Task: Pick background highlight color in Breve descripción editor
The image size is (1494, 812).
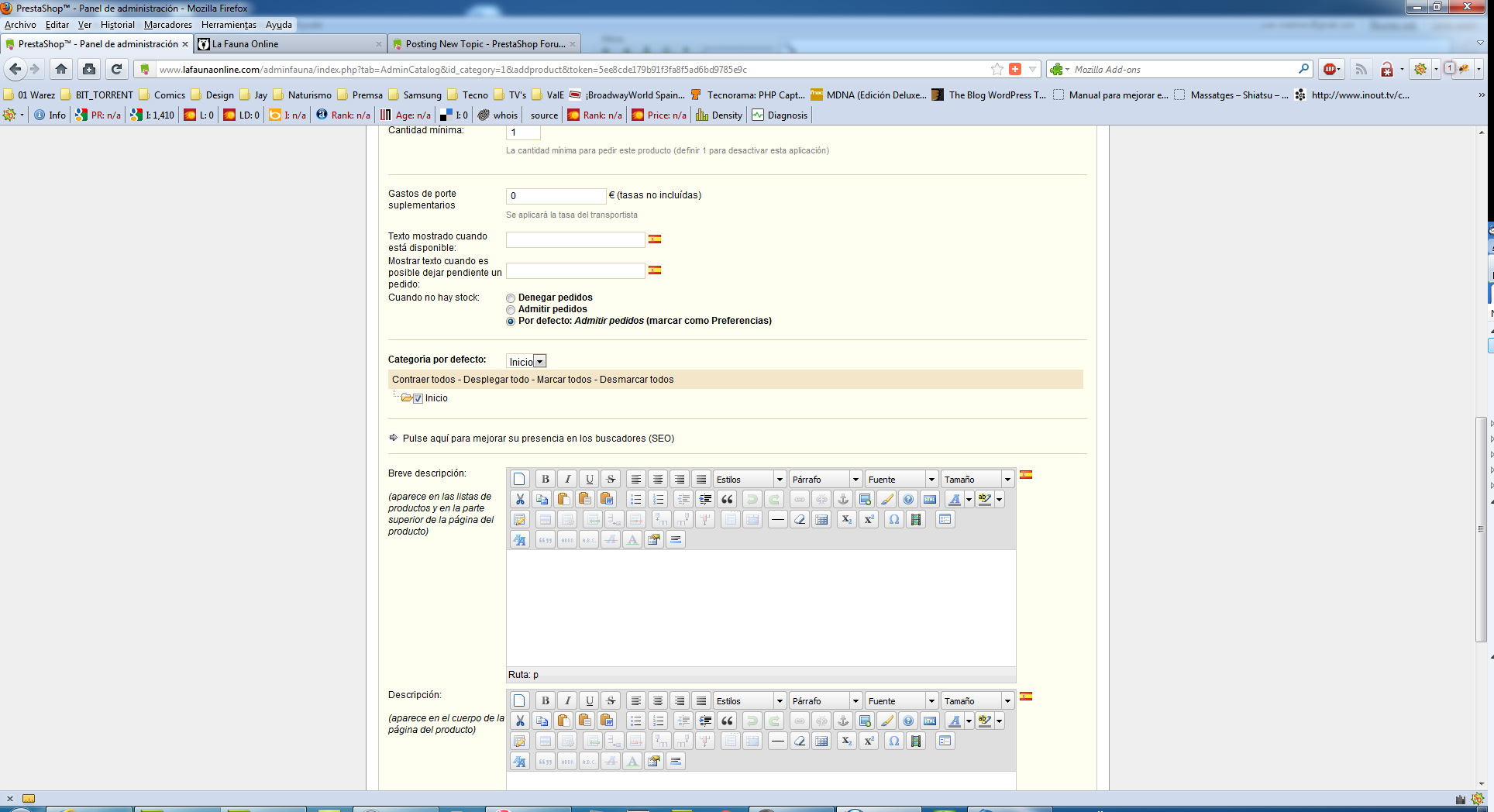Action: (x=985, y=499)
